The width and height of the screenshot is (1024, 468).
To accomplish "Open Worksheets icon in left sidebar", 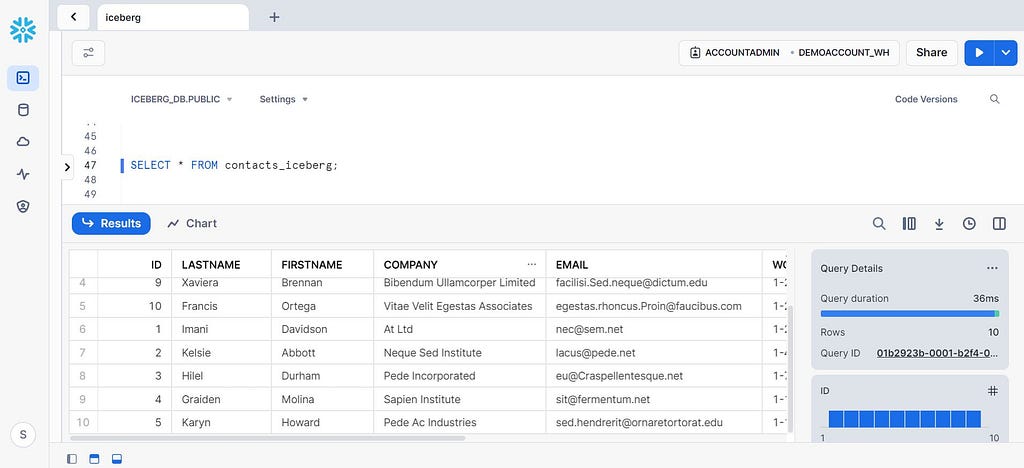I will [23, 78].
